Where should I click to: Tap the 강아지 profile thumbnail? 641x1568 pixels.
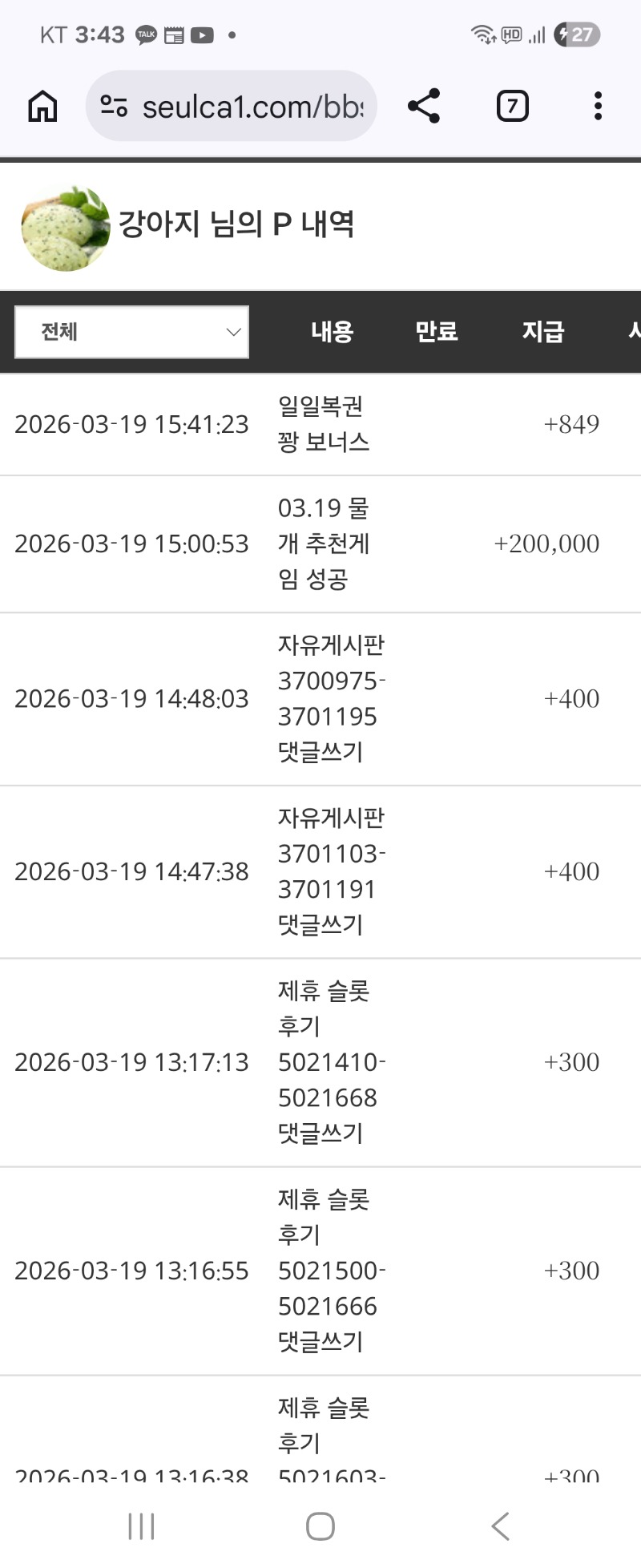tap(66, 228)
